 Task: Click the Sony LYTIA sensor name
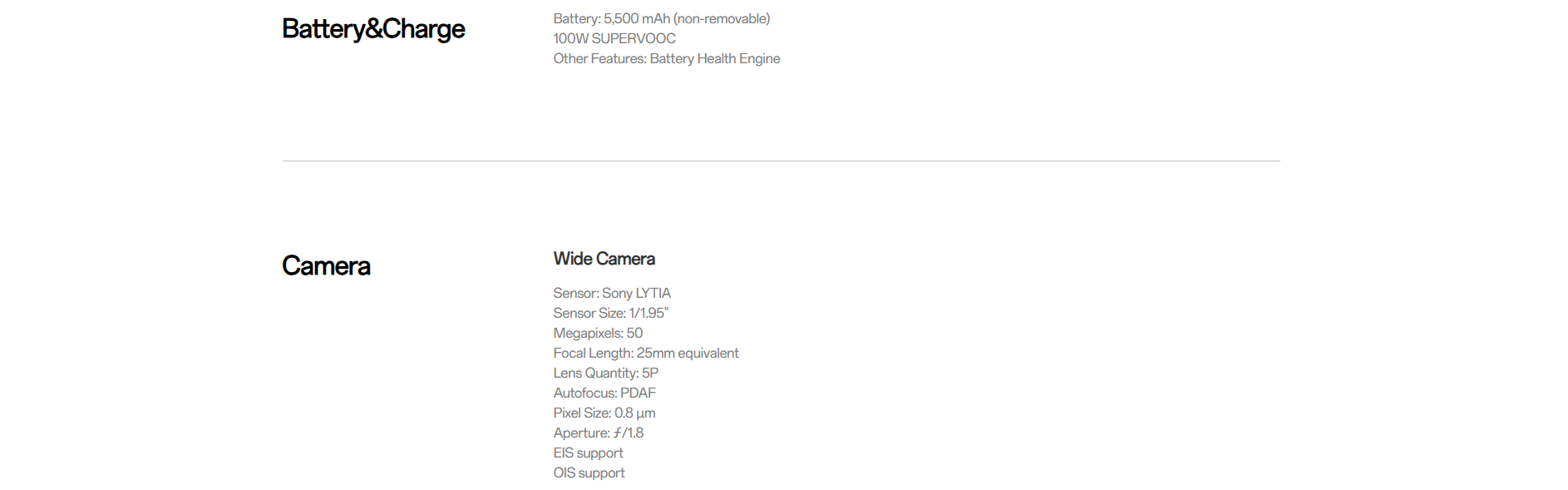(x=636, y=293)
